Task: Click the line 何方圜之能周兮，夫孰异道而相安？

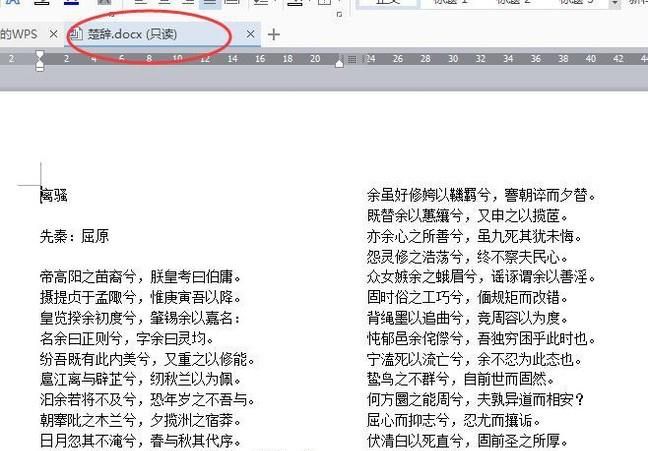Action: [x=475, y=400]
